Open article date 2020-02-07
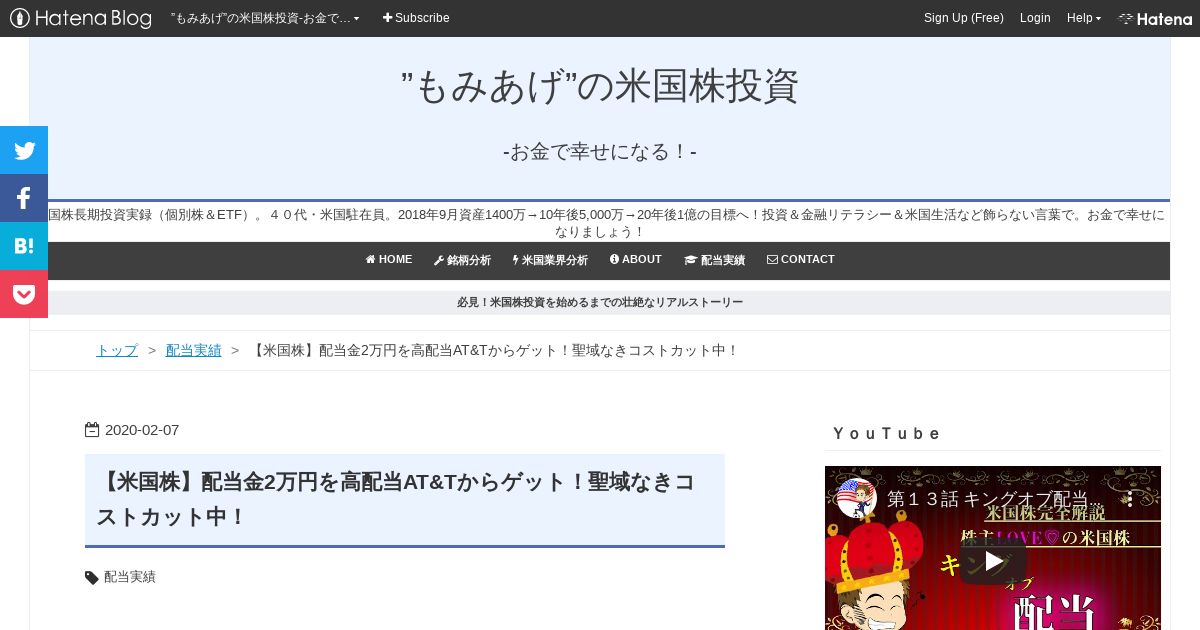Viewport: 1200px width, 630px height. coord(142,430)
